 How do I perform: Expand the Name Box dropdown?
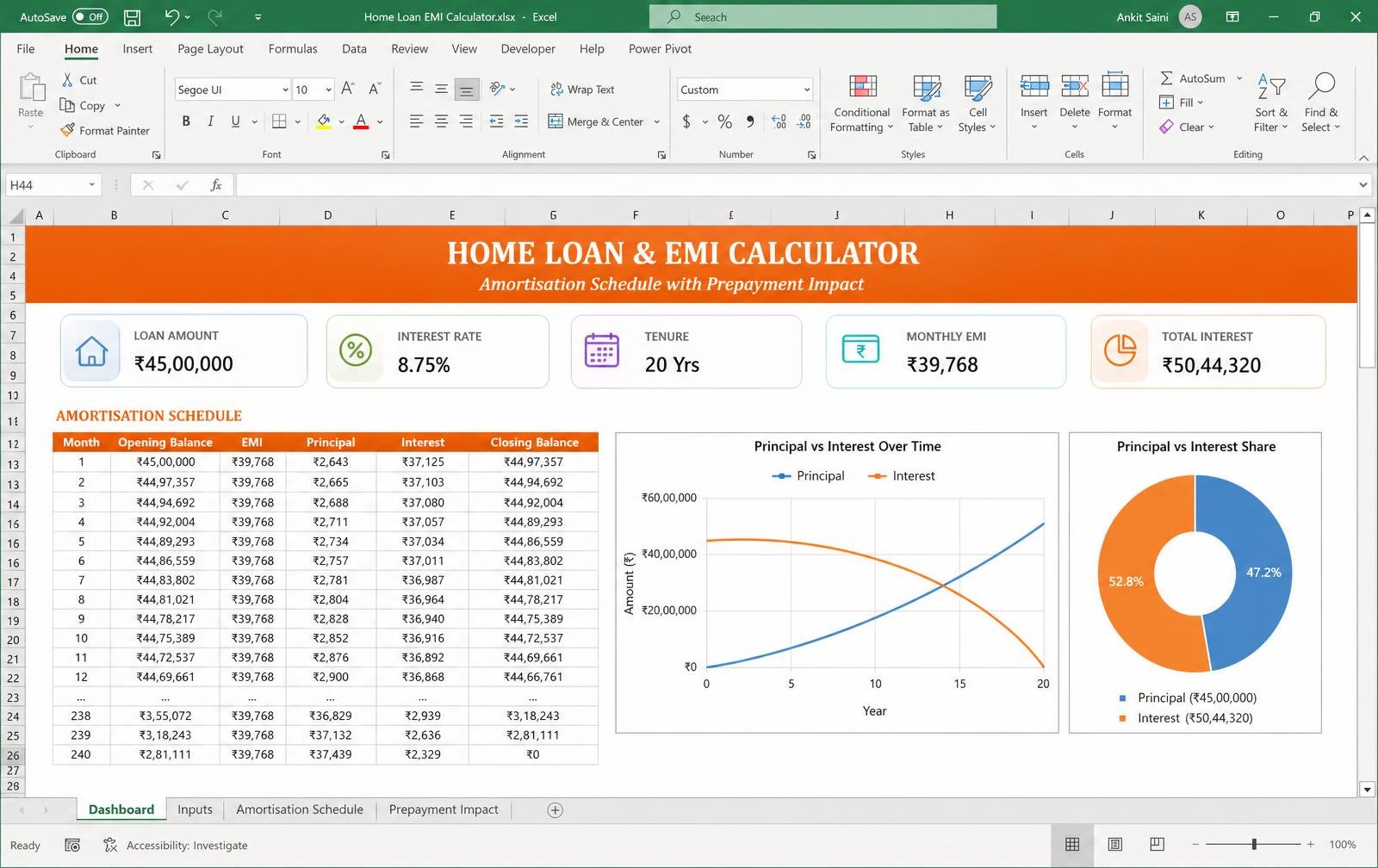[x=91, y=185]
